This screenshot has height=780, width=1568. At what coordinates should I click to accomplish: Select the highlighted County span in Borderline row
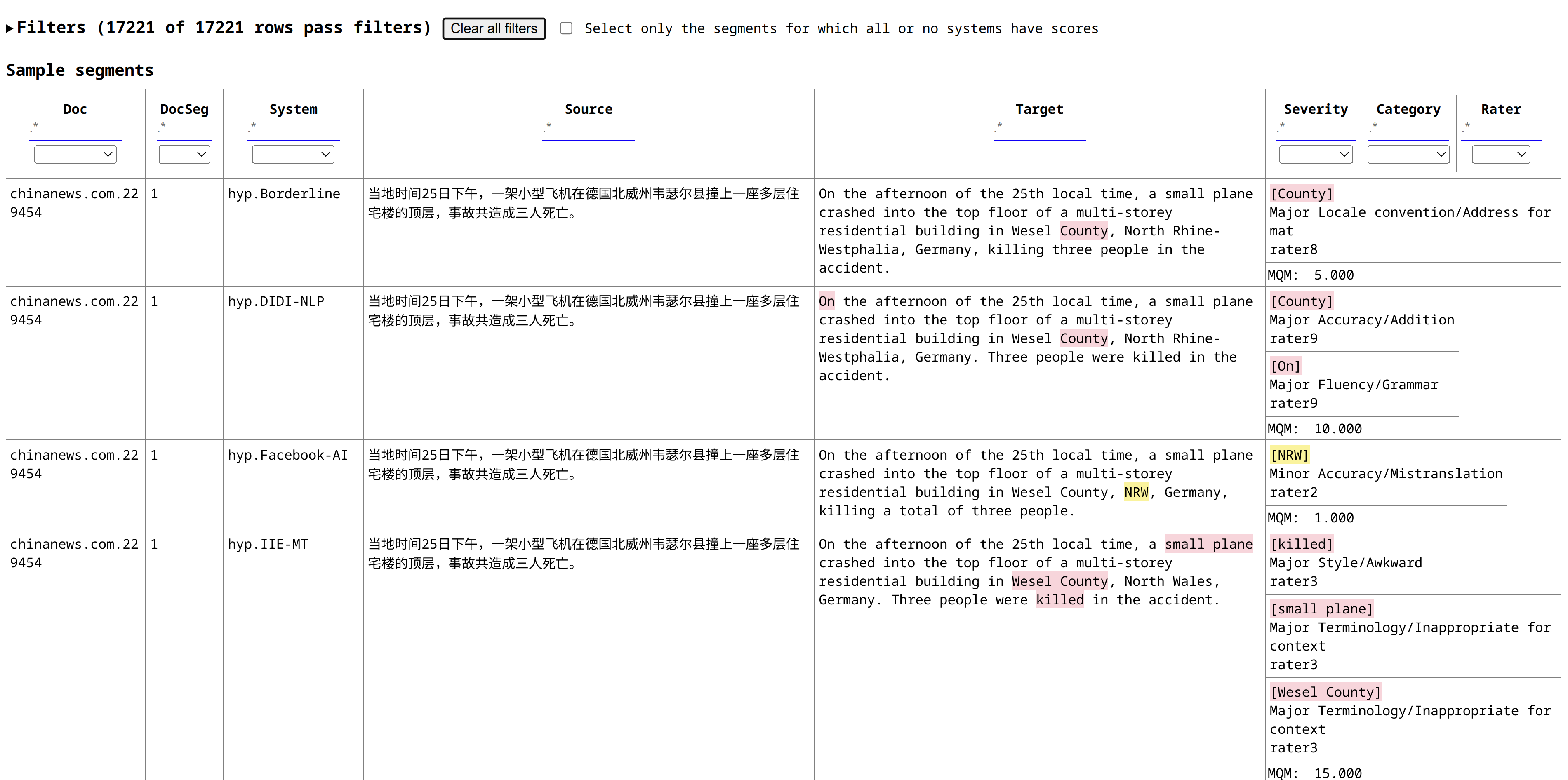(x=1083, y=230)
